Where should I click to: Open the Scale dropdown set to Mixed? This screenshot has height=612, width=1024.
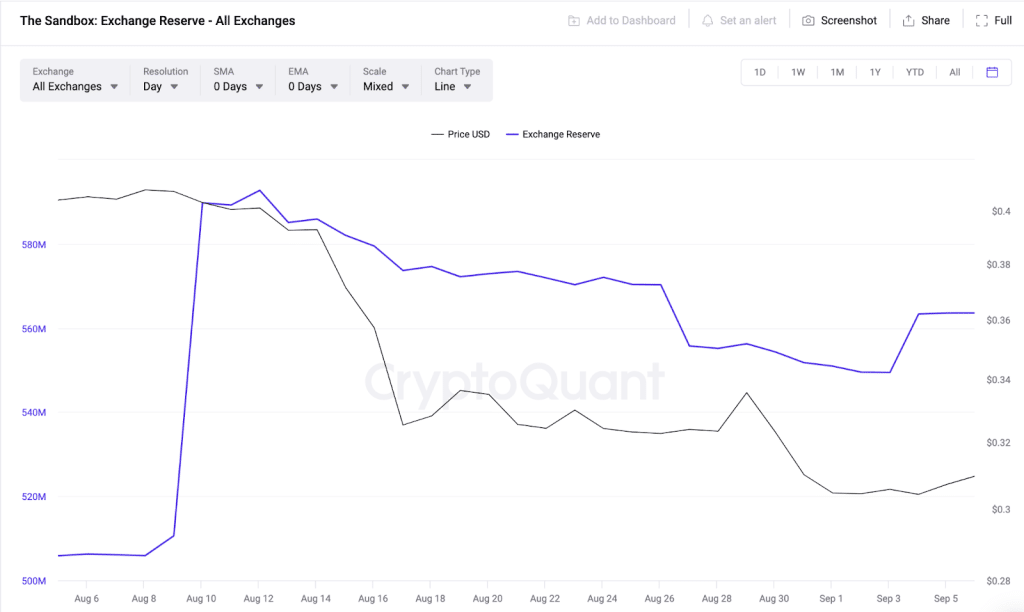point(386,80)
